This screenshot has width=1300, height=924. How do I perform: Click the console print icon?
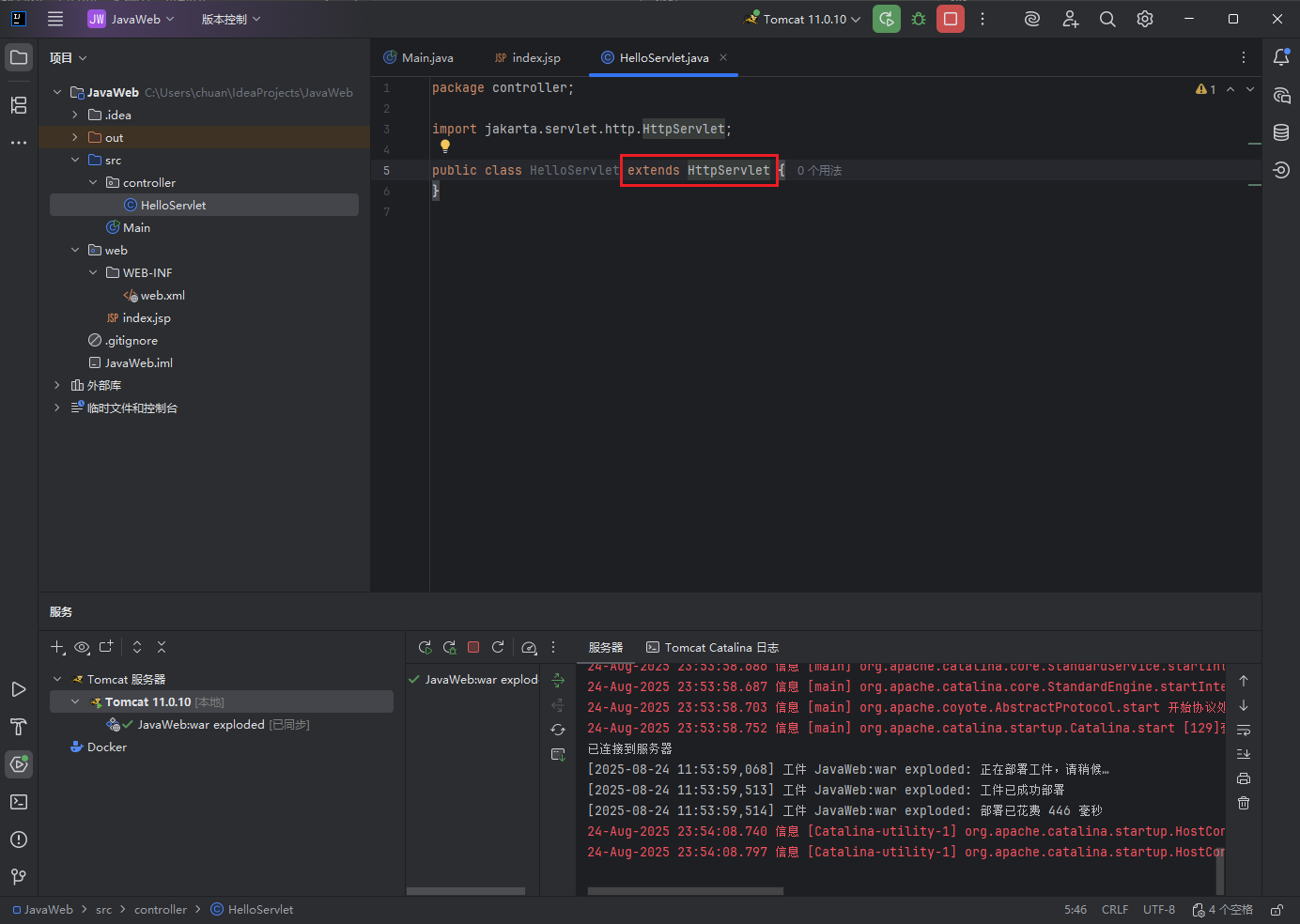click(x=1244, y=778)
